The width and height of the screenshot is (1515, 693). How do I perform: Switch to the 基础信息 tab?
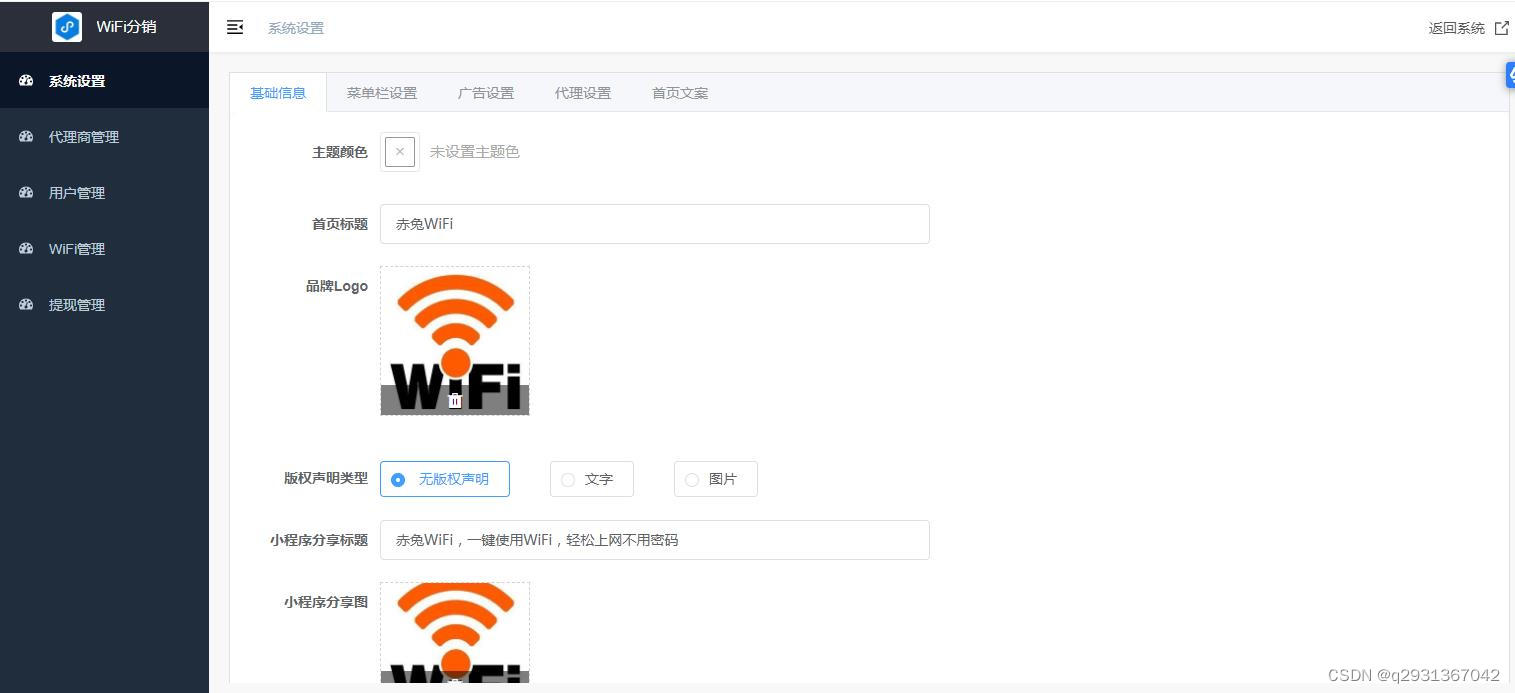click(x=278, y=93)
